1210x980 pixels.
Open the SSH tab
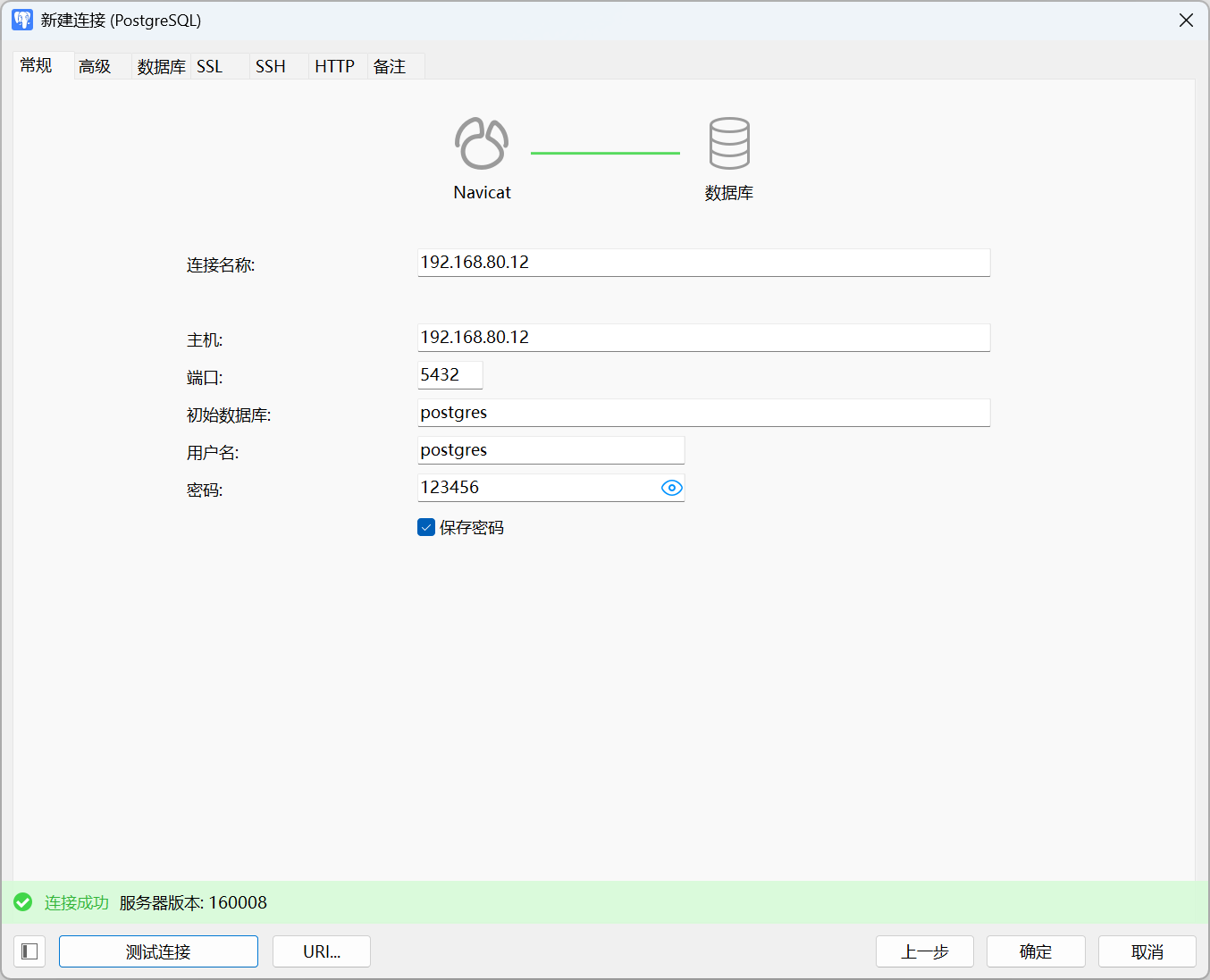pyautogui.click(x=271, y=66)
